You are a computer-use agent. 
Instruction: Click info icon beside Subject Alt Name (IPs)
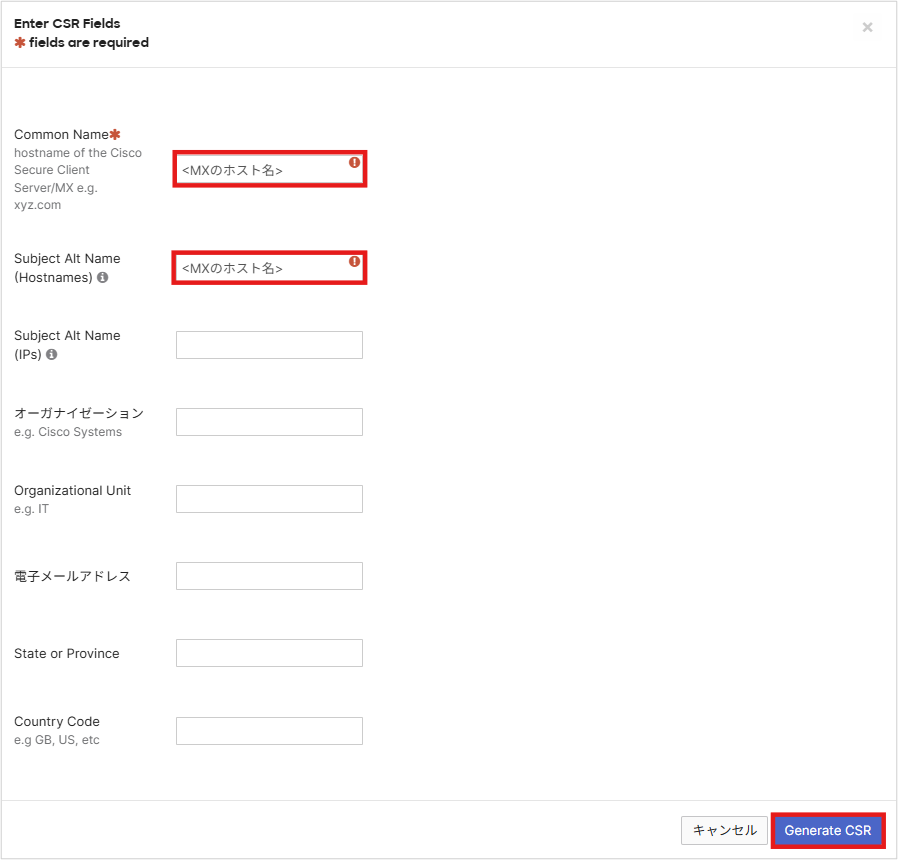tap(52, 354)
